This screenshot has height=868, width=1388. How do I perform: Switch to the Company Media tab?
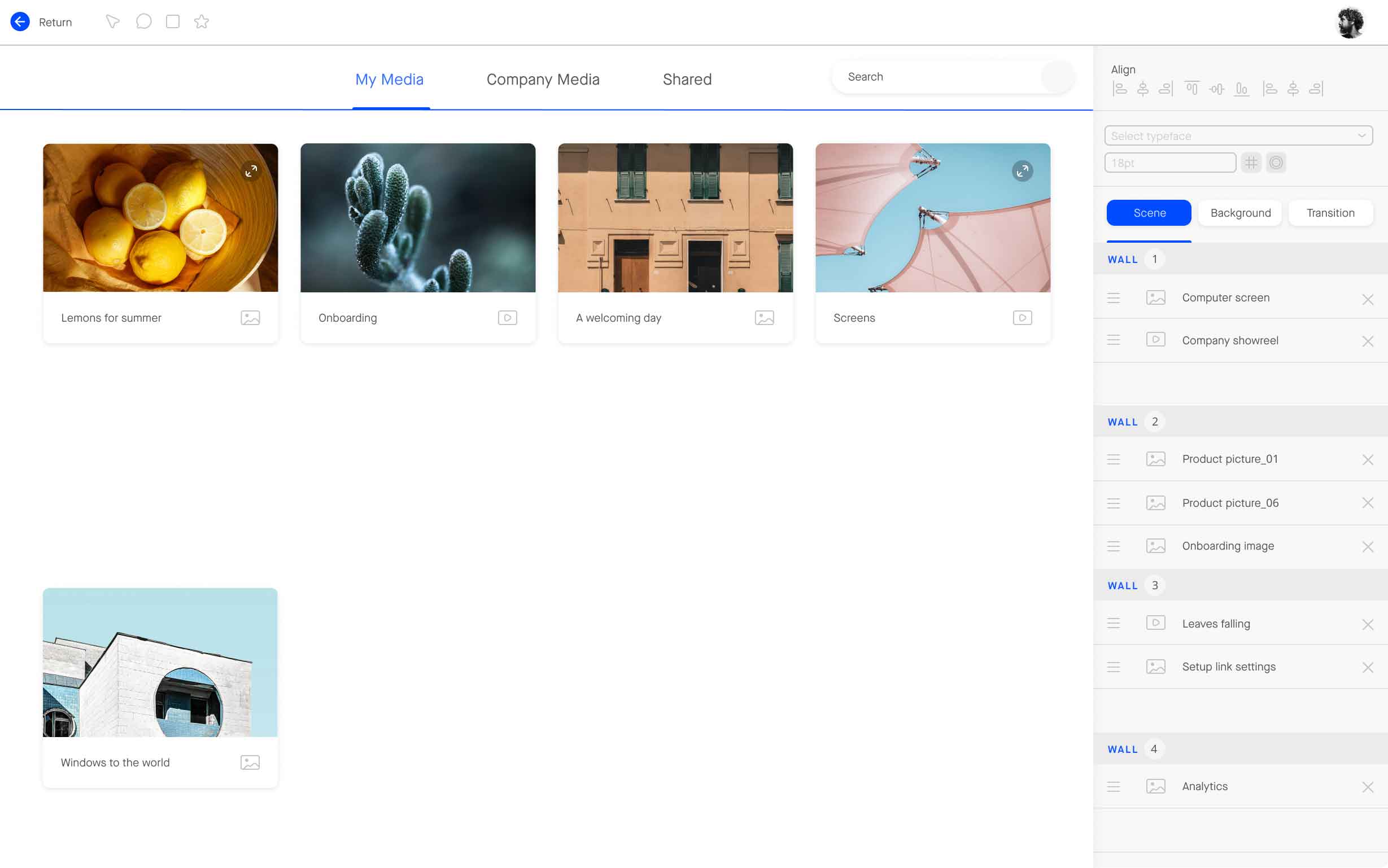[x=543, y=79]
